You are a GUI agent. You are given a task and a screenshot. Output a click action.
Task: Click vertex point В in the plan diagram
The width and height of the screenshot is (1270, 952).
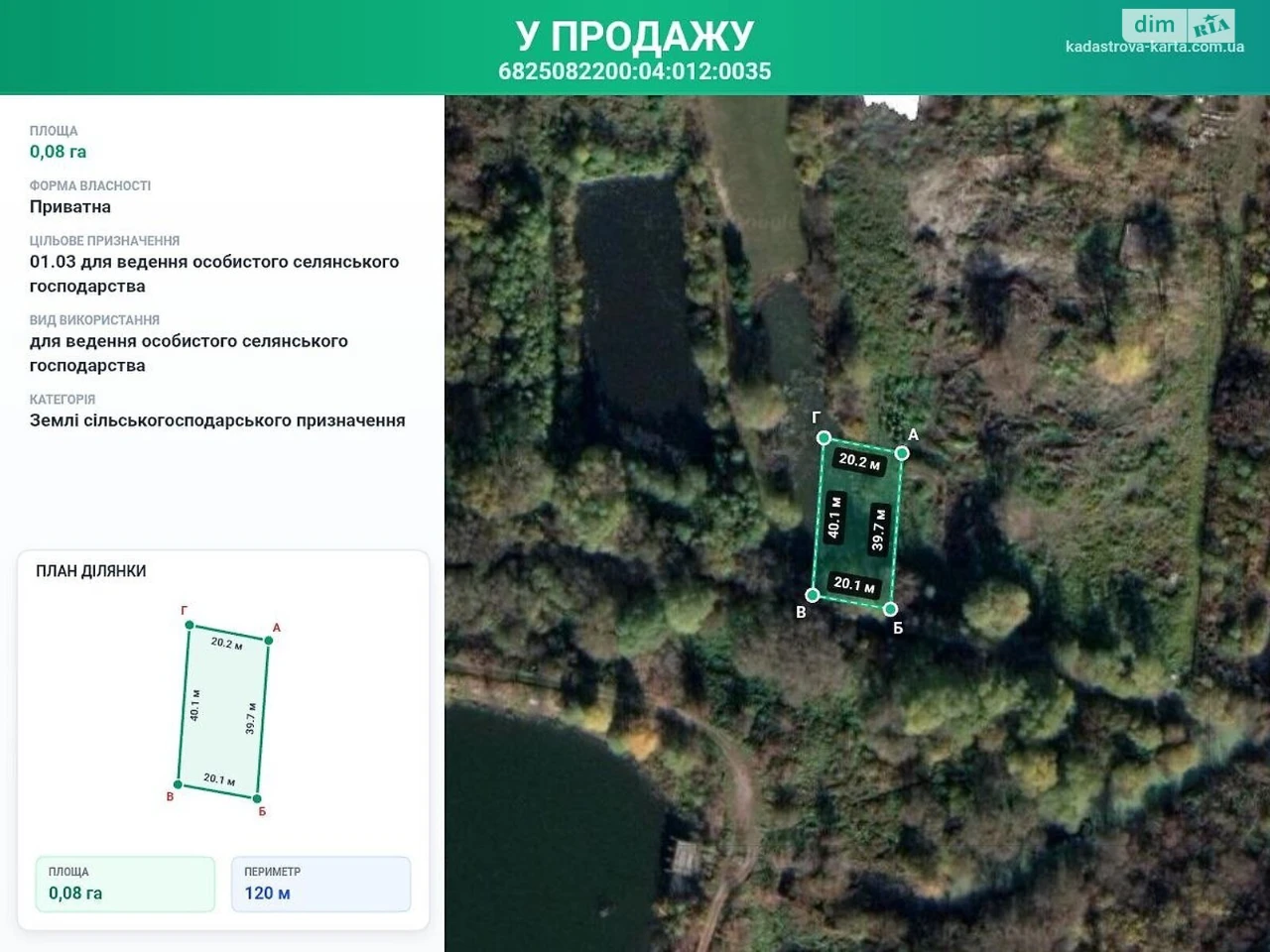click(x=179, y=784)
